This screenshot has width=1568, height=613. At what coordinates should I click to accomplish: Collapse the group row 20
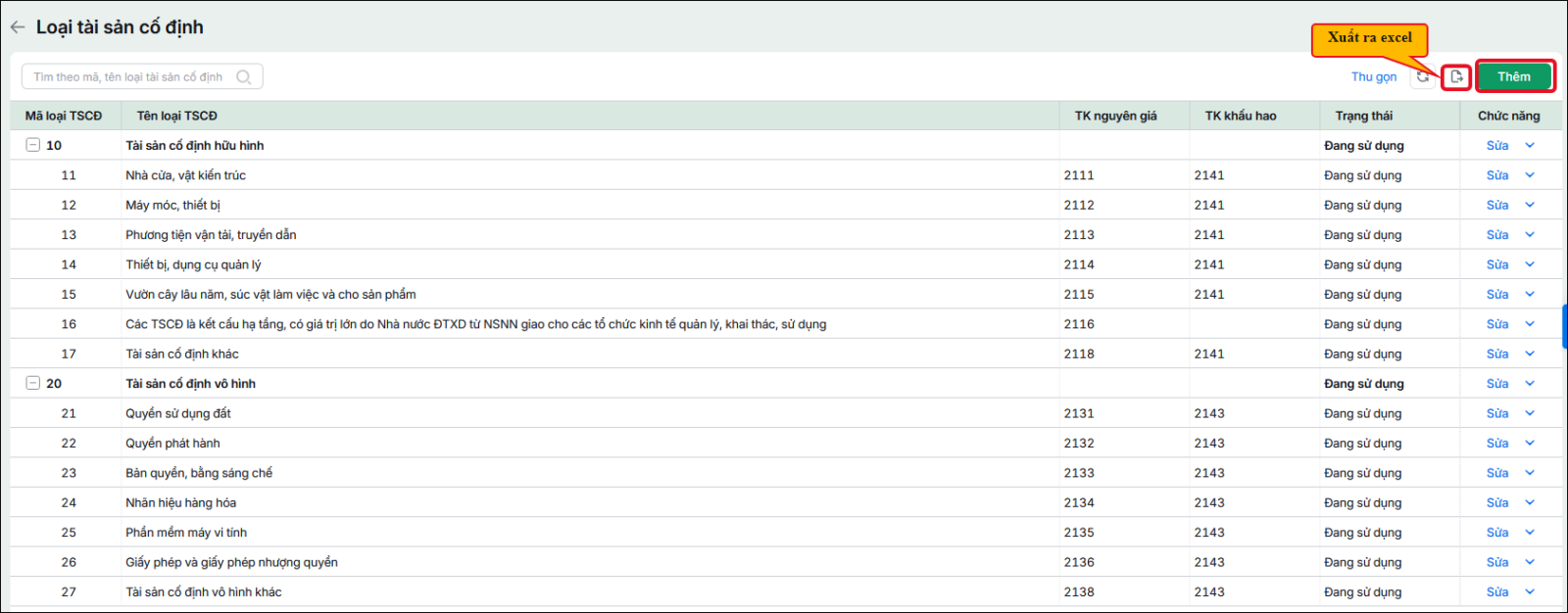coord(32,383)
